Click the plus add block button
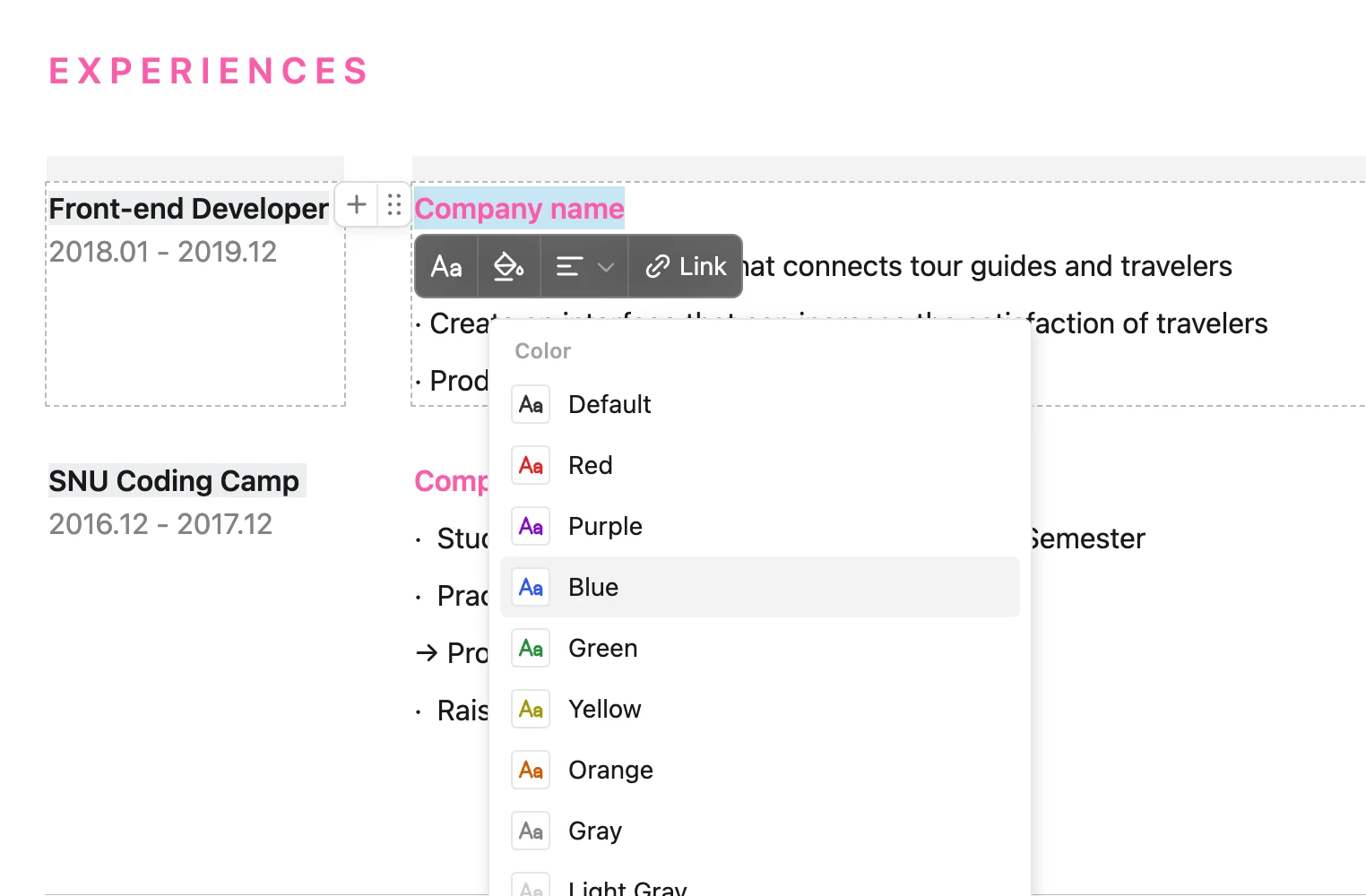 [x=357, y=204]
